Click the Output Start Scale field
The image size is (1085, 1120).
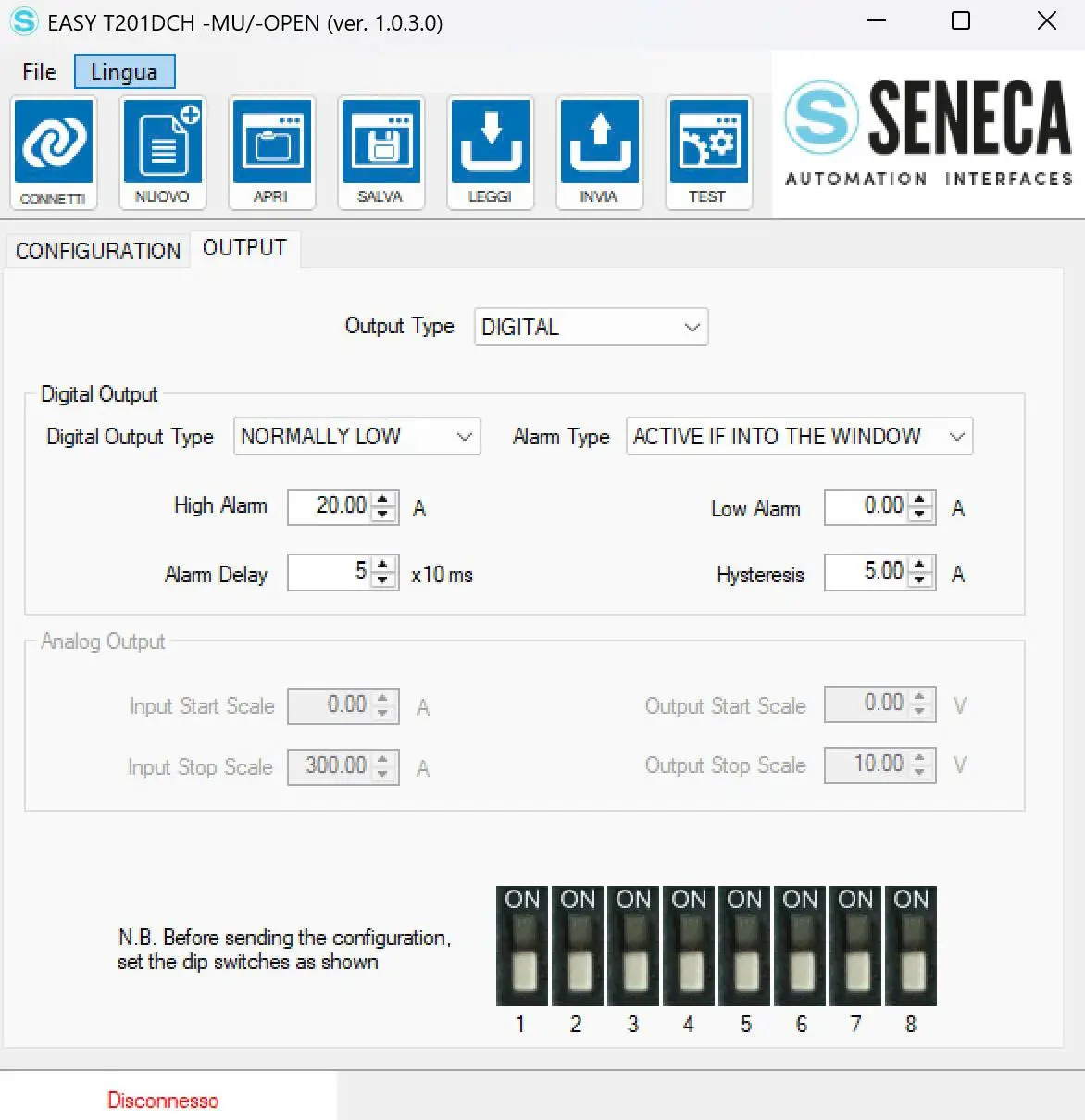(x=879, y=703)
